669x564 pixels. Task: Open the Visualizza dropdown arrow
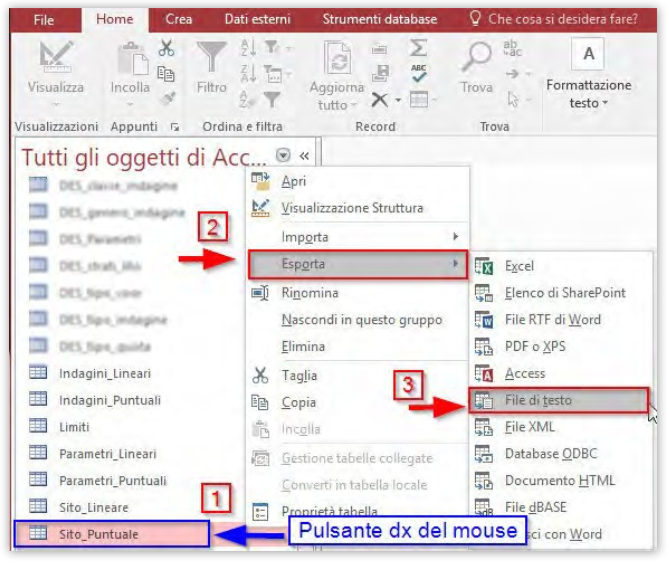[56, 104]
